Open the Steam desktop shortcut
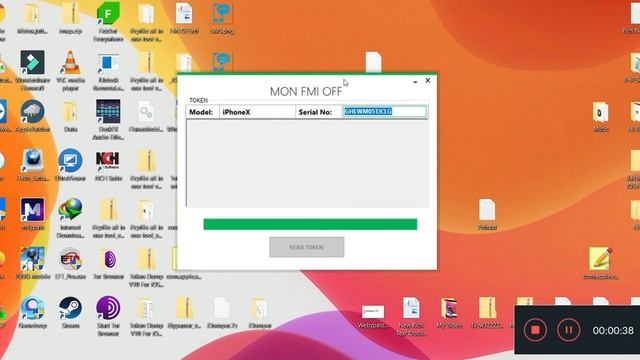This screenshot has height=360, width=640. pos(70,312)
